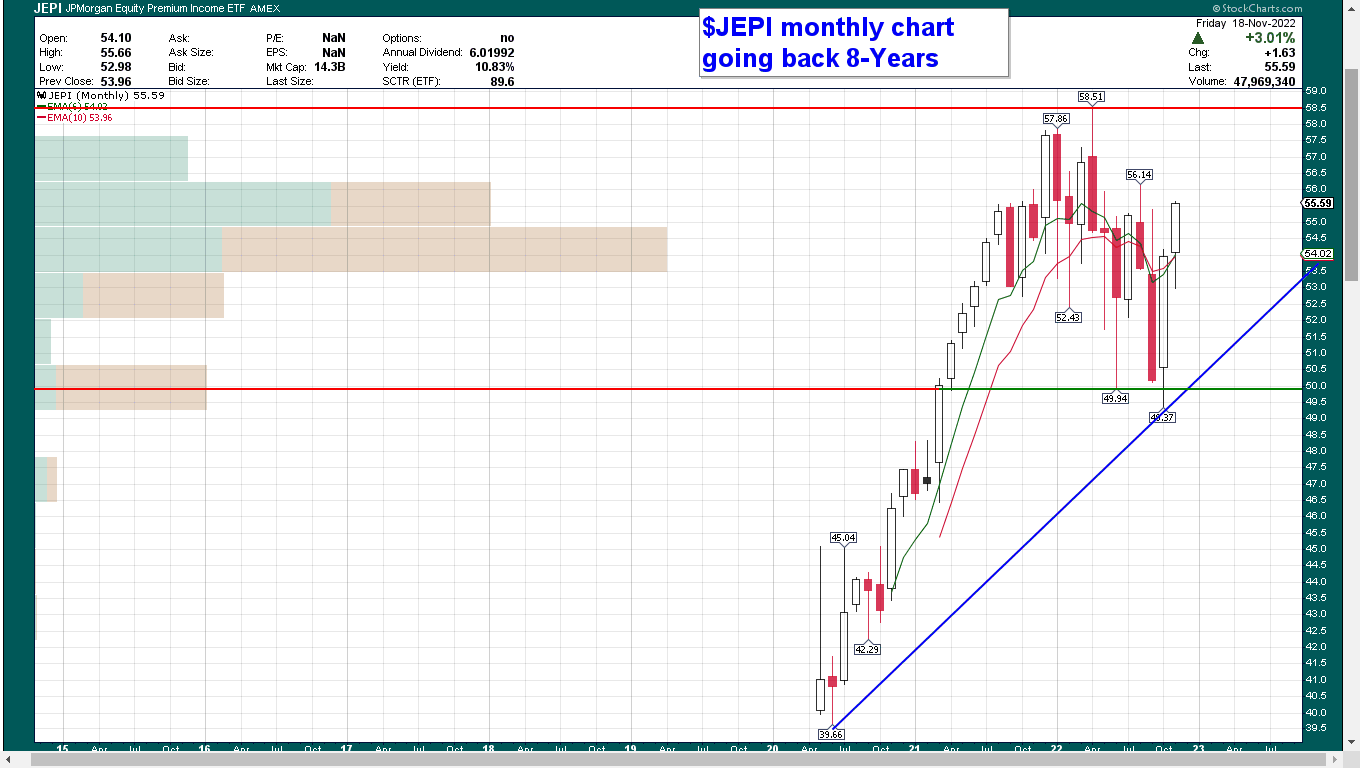Click the Annual Dividend value 6.01992

490,52
